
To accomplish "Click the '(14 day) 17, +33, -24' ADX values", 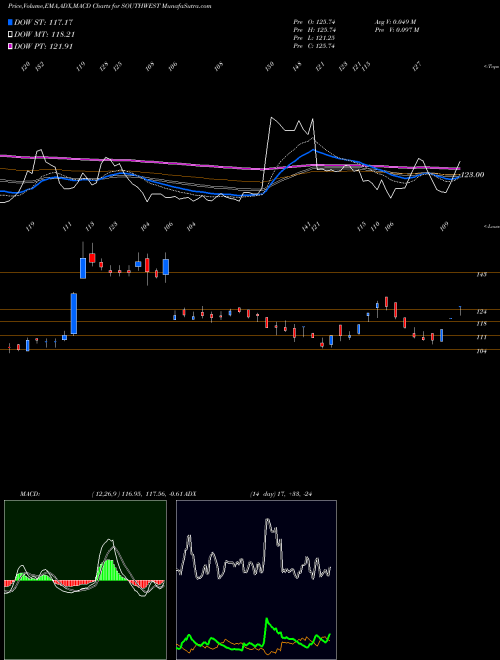I will (281, 494).
